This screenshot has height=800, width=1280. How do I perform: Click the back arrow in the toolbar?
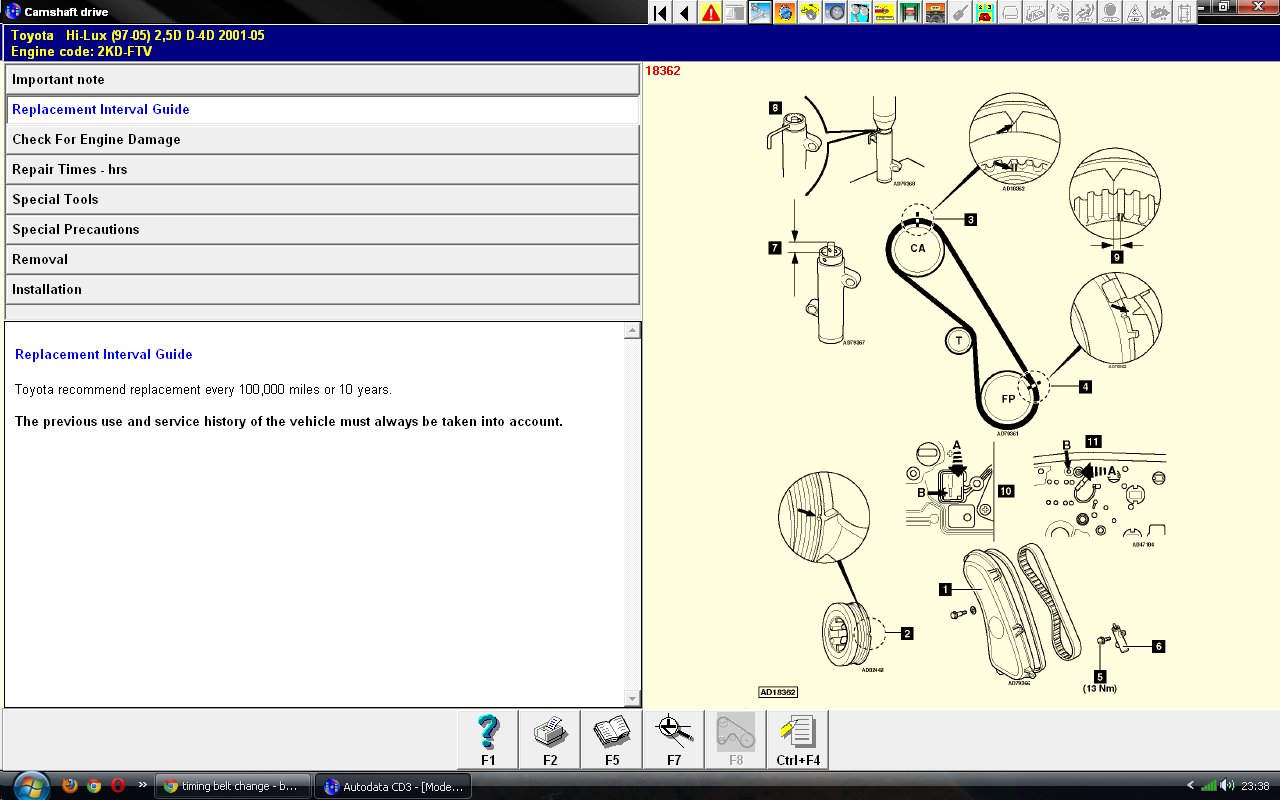(x=685, y=13)
